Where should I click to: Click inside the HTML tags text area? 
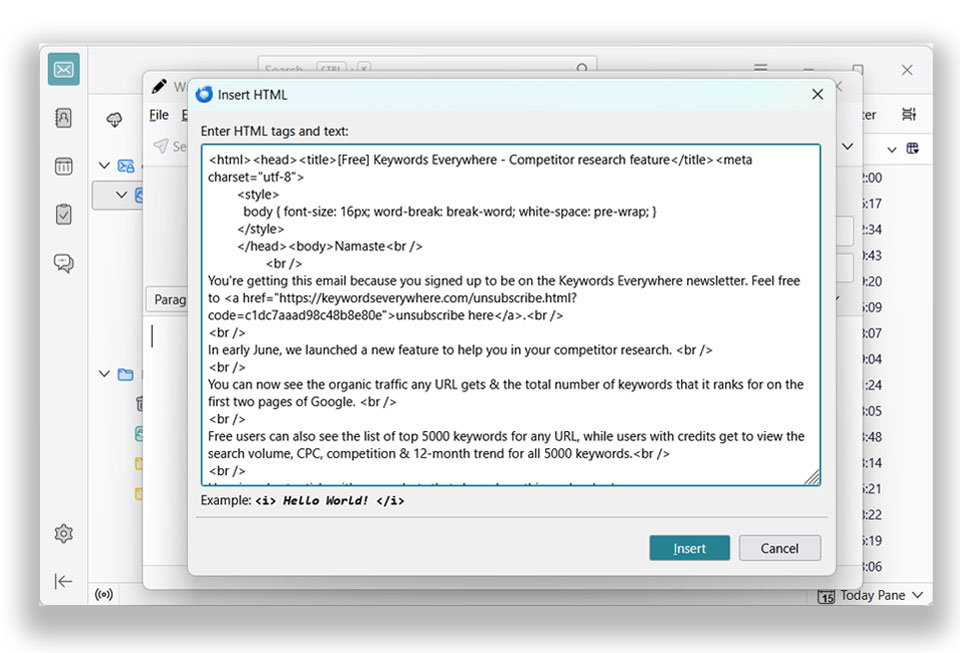511,315
